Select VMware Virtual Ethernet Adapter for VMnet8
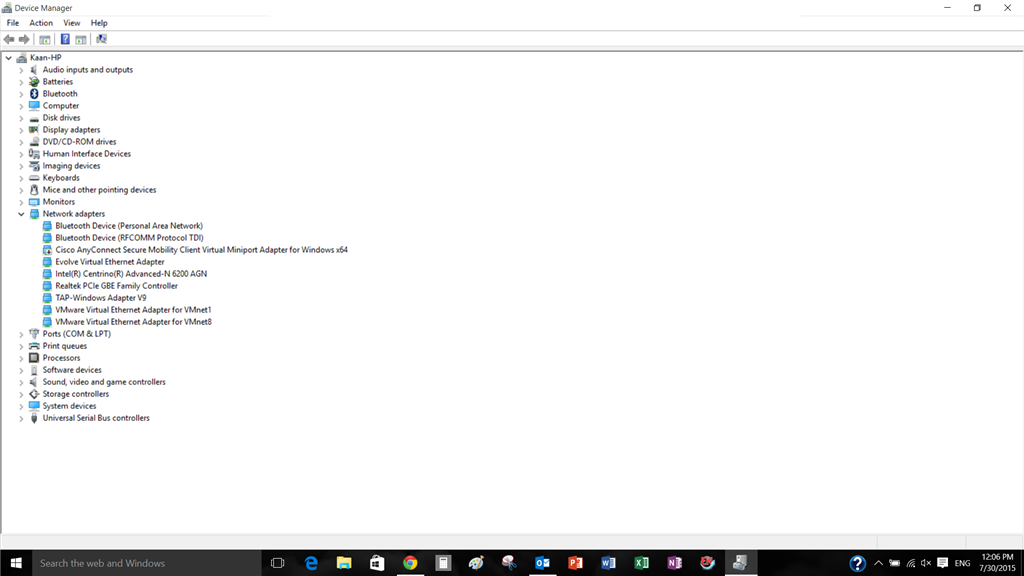This screenshot has height=576, width=1024. [133, 322]
